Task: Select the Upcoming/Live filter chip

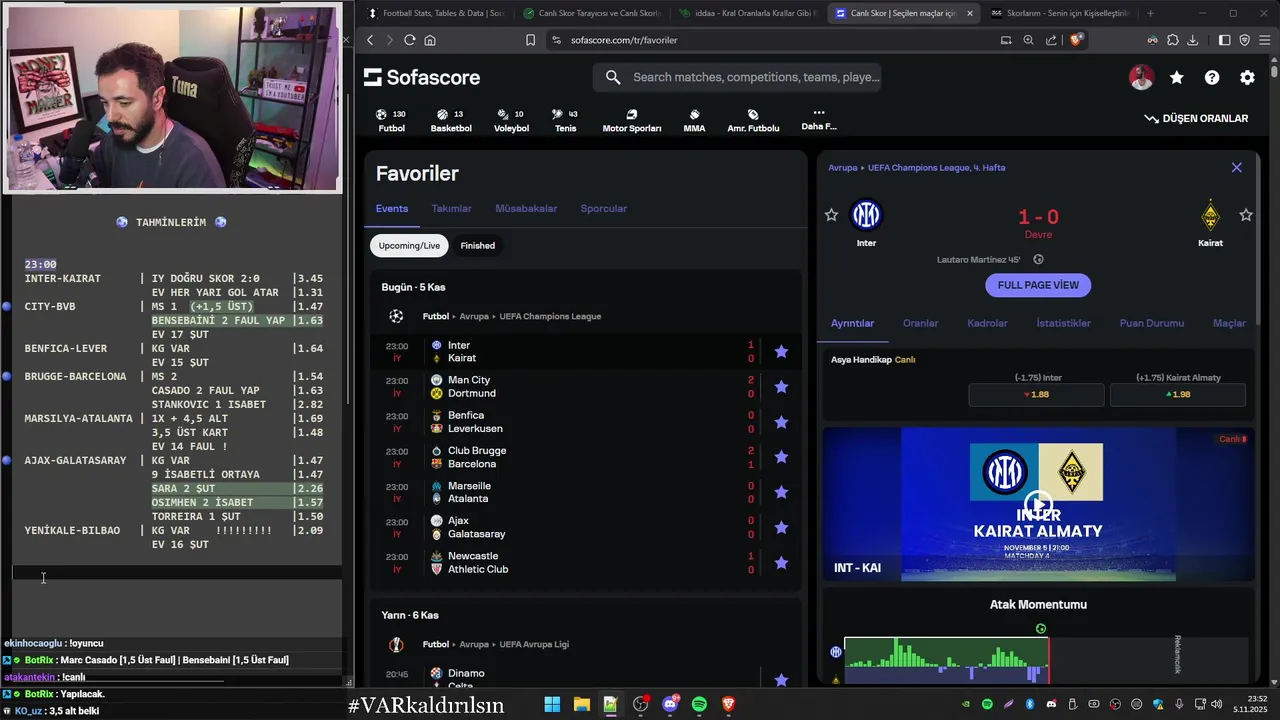Action: pyautogui.click(x=409, y=245)
